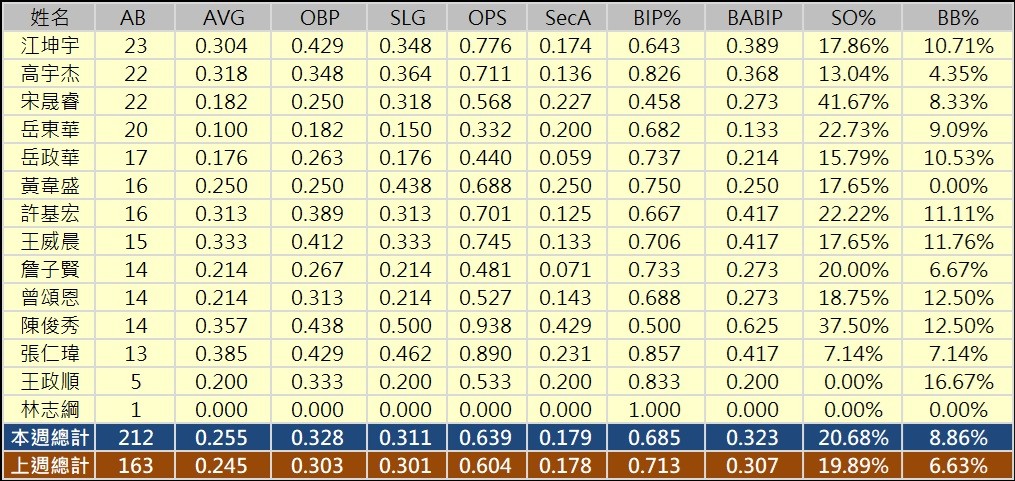Click the BB% column header

coord(958,17)
